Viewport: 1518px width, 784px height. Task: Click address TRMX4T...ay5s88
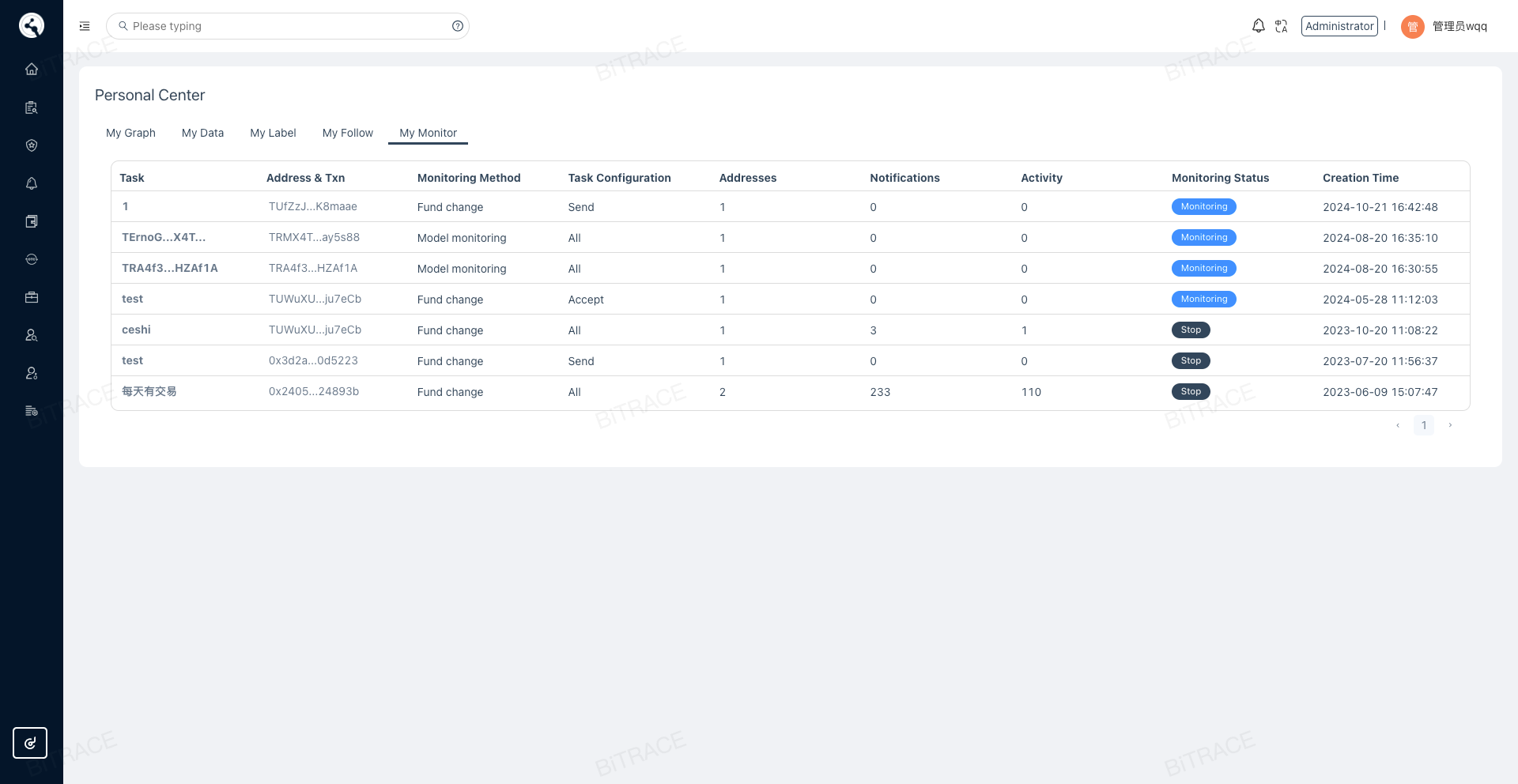click(x=314, y=238)
